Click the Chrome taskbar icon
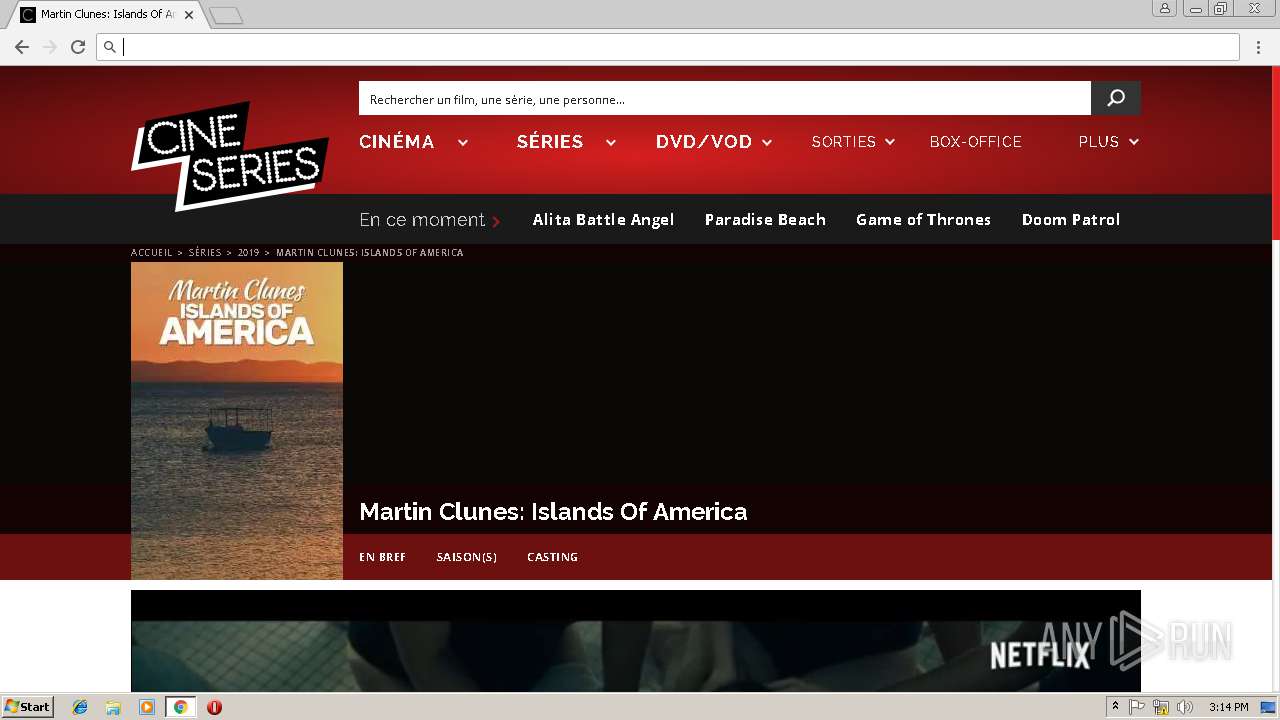 click(x=180, y=707)
